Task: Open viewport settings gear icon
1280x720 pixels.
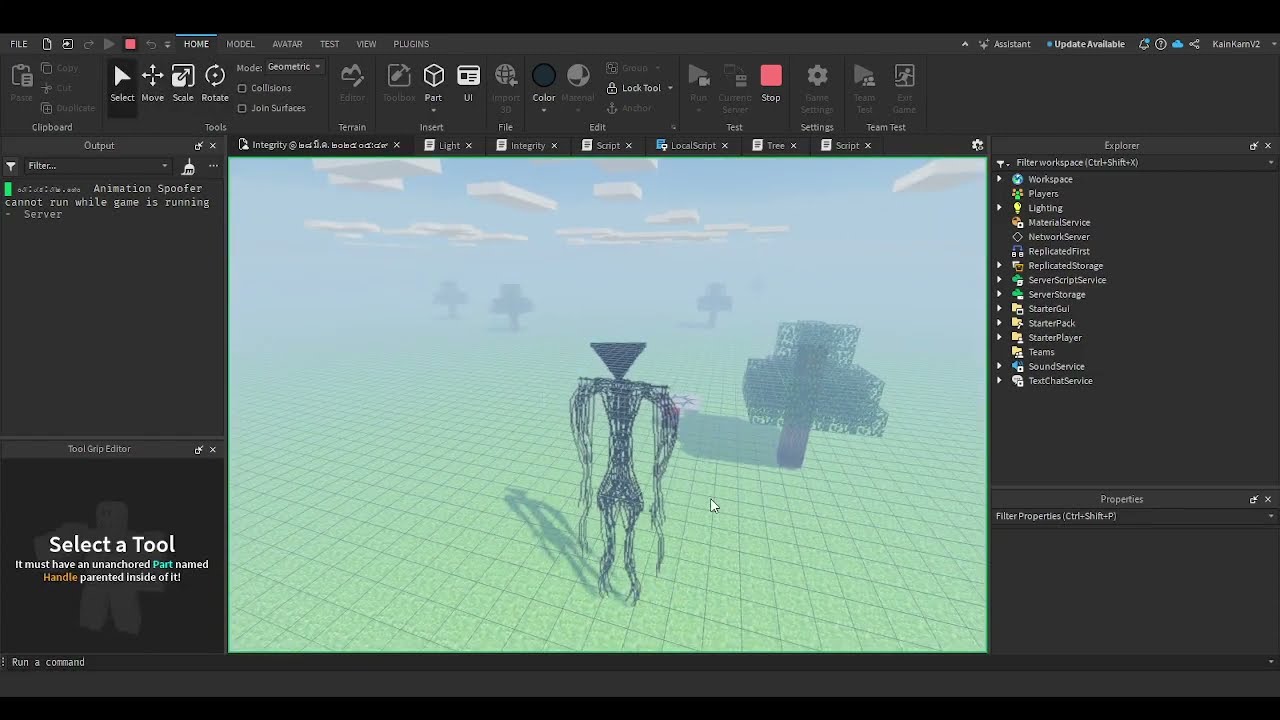Action: 977,145
